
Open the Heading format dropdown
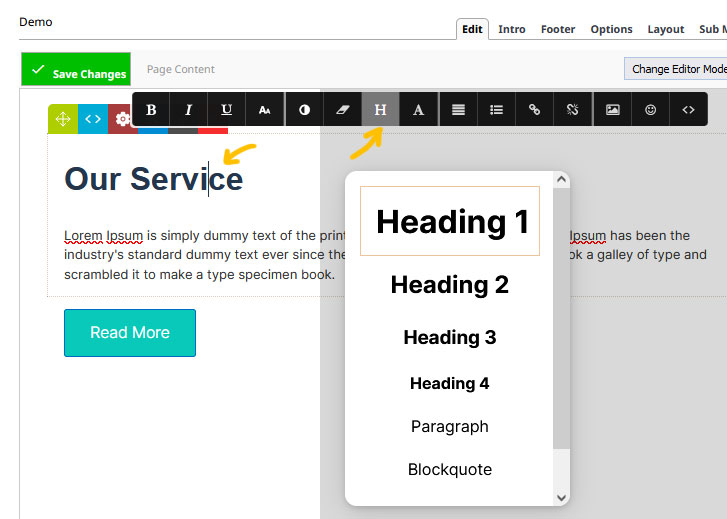380,110
